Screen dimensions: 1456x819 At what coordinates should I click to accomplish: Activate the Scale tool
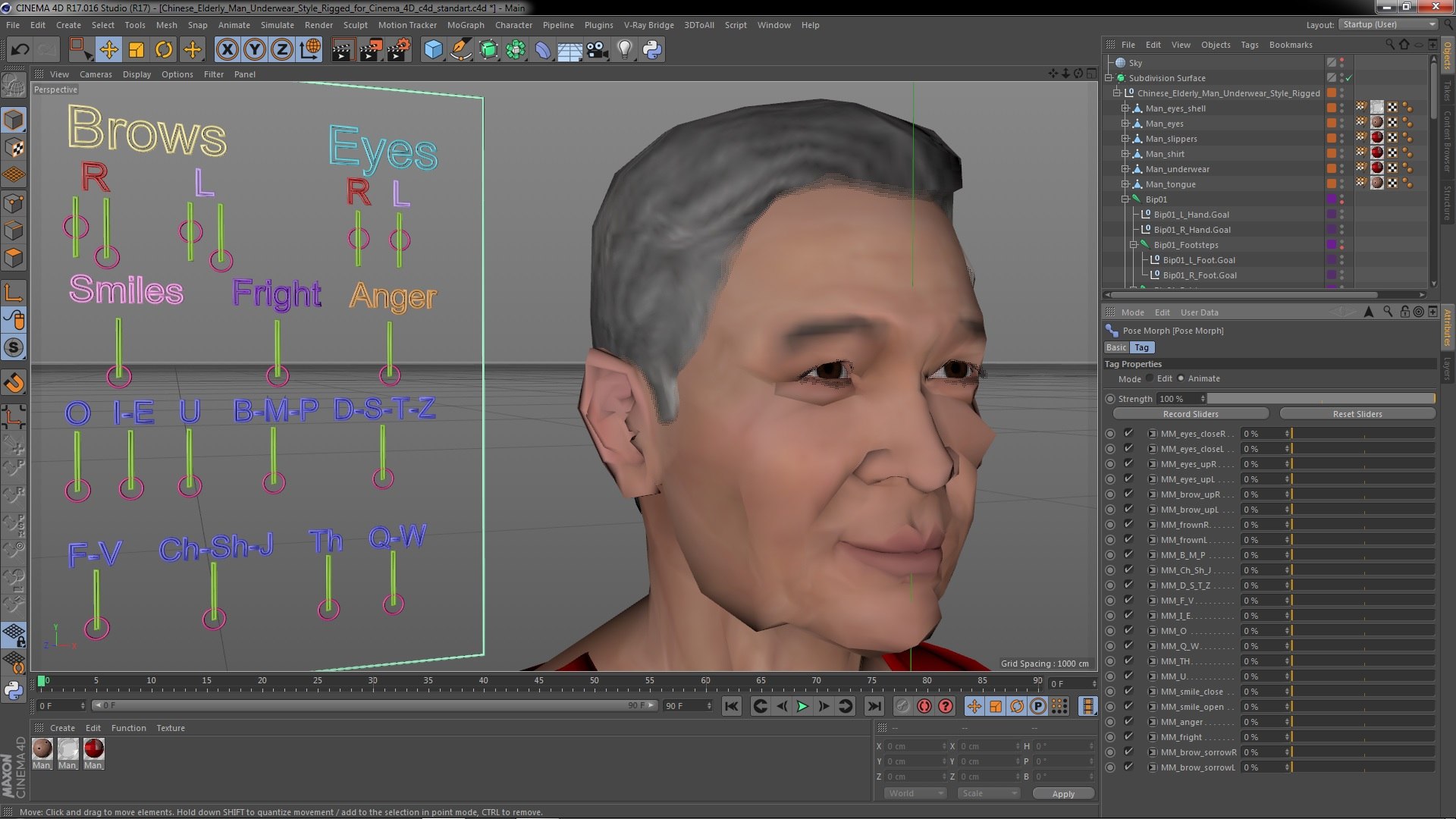(136, 50)
